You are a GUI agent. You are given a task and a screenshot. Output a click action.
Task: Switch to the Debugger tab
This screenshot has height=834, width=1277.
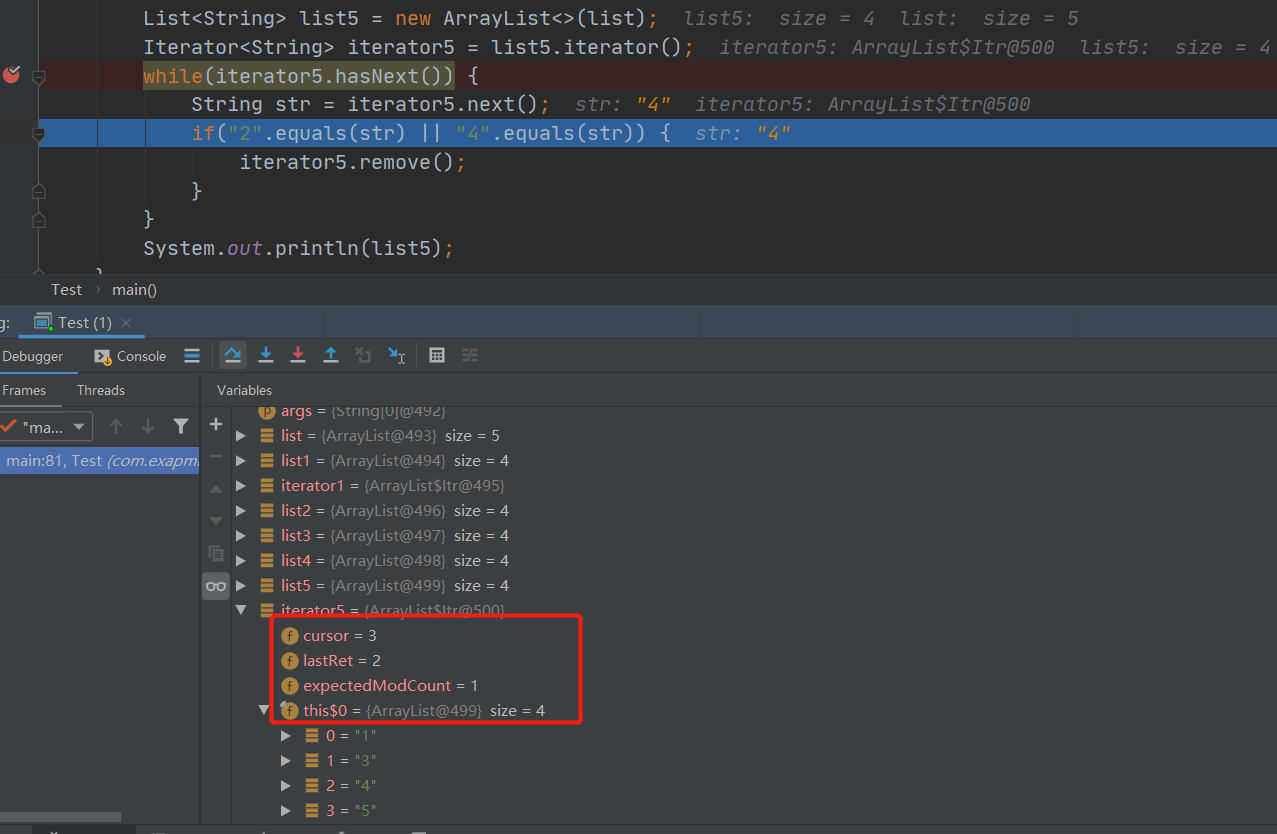pyautogui.click(x=32, y=356)
